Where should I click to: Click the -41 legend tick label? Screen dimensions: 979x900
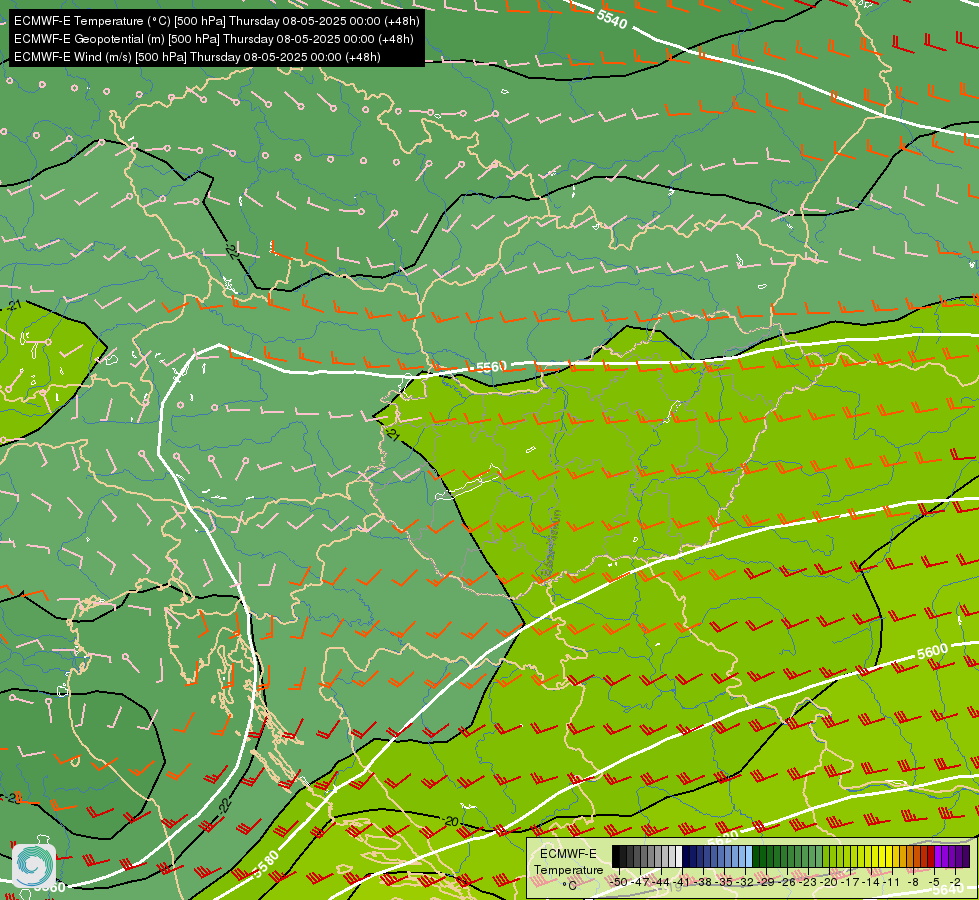pyautogui.click(x=681, y=882)
